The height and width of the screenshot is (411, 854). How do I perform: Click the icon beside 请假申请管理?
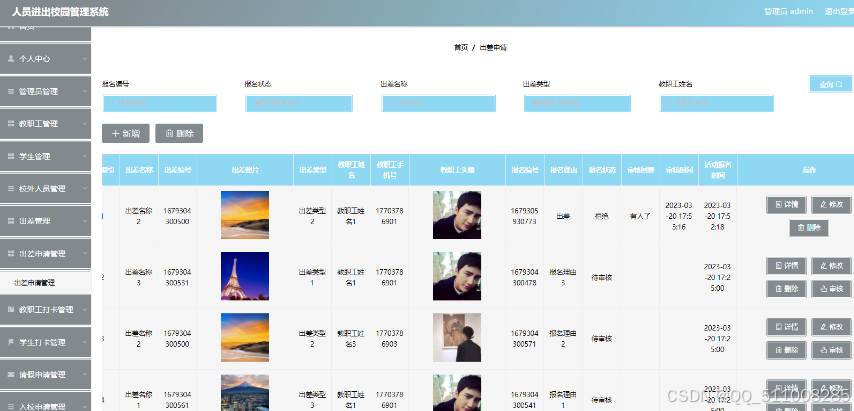pos(11,375)
